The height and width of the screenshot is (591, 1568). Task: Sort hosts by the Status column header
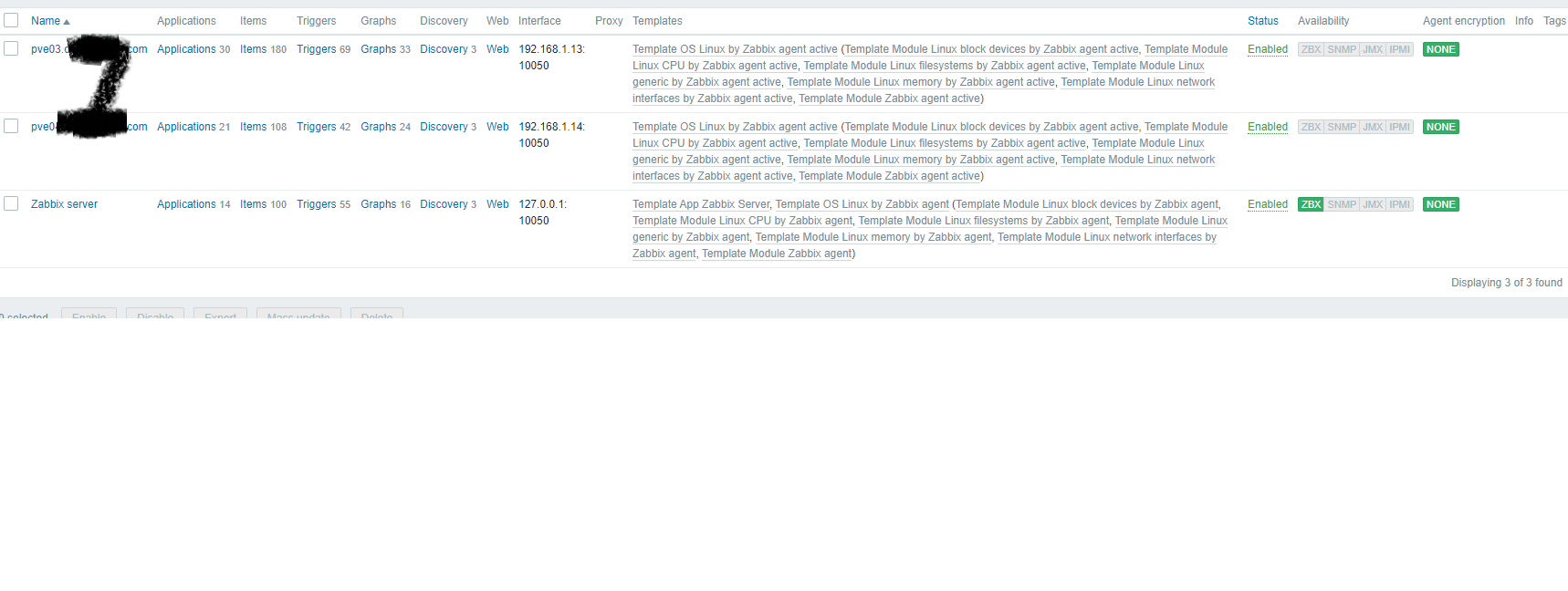(x=1263, y=21)
